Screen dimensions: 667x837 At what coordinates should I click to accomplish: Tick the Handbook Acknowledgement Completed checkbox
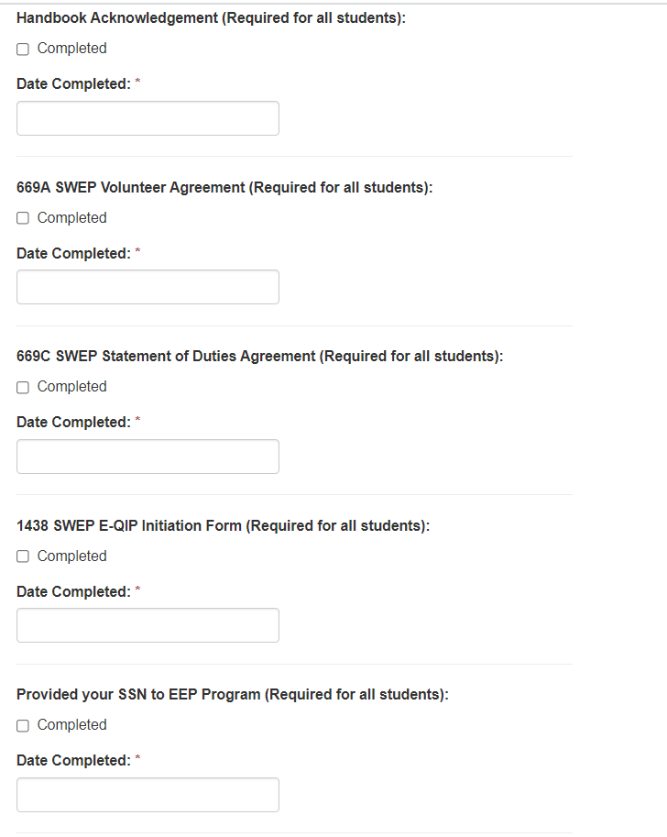coord(23,49)
